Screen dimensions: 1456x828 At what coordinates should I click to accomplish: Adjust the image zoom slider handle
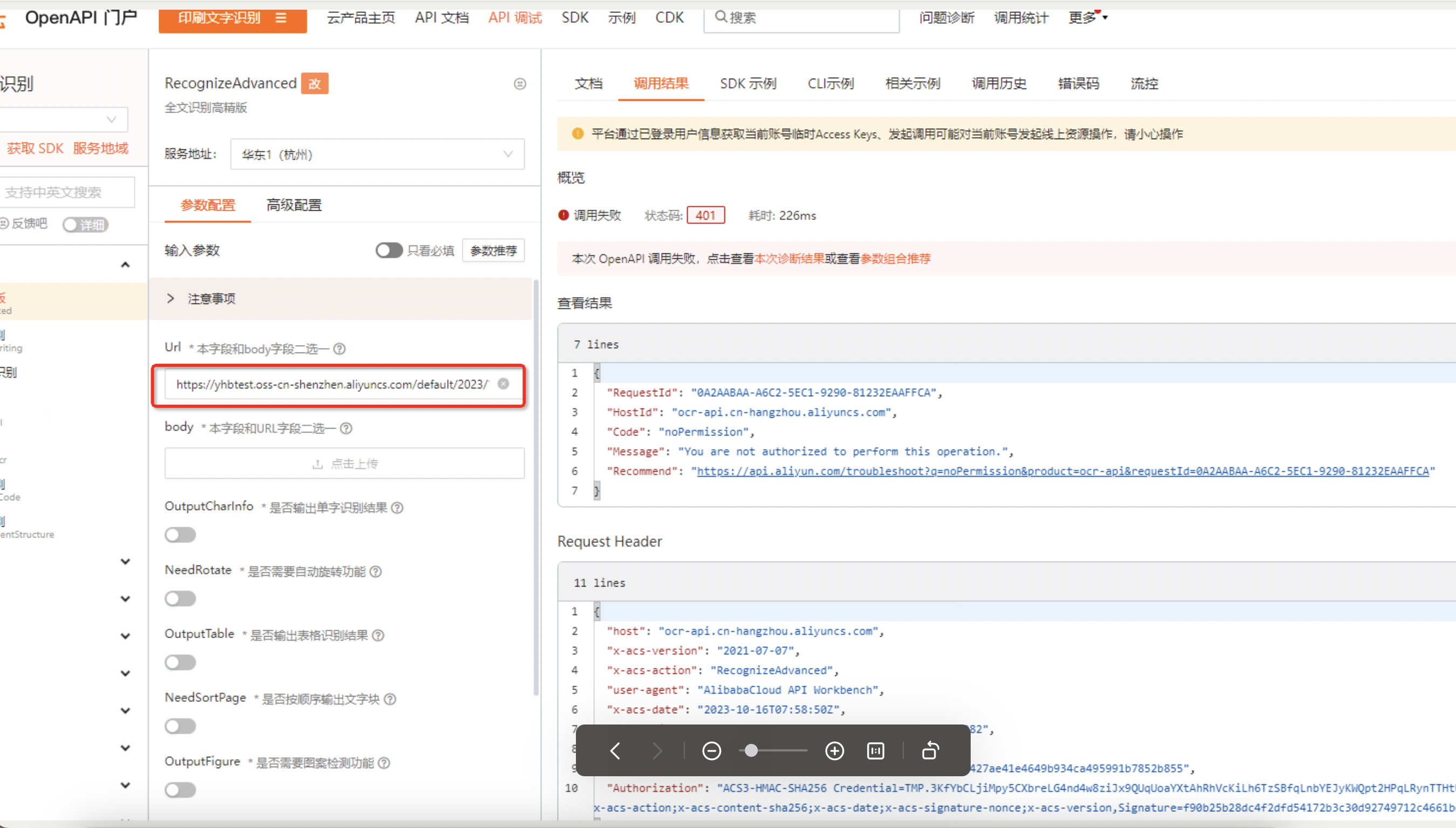click(x=751, y=751)
